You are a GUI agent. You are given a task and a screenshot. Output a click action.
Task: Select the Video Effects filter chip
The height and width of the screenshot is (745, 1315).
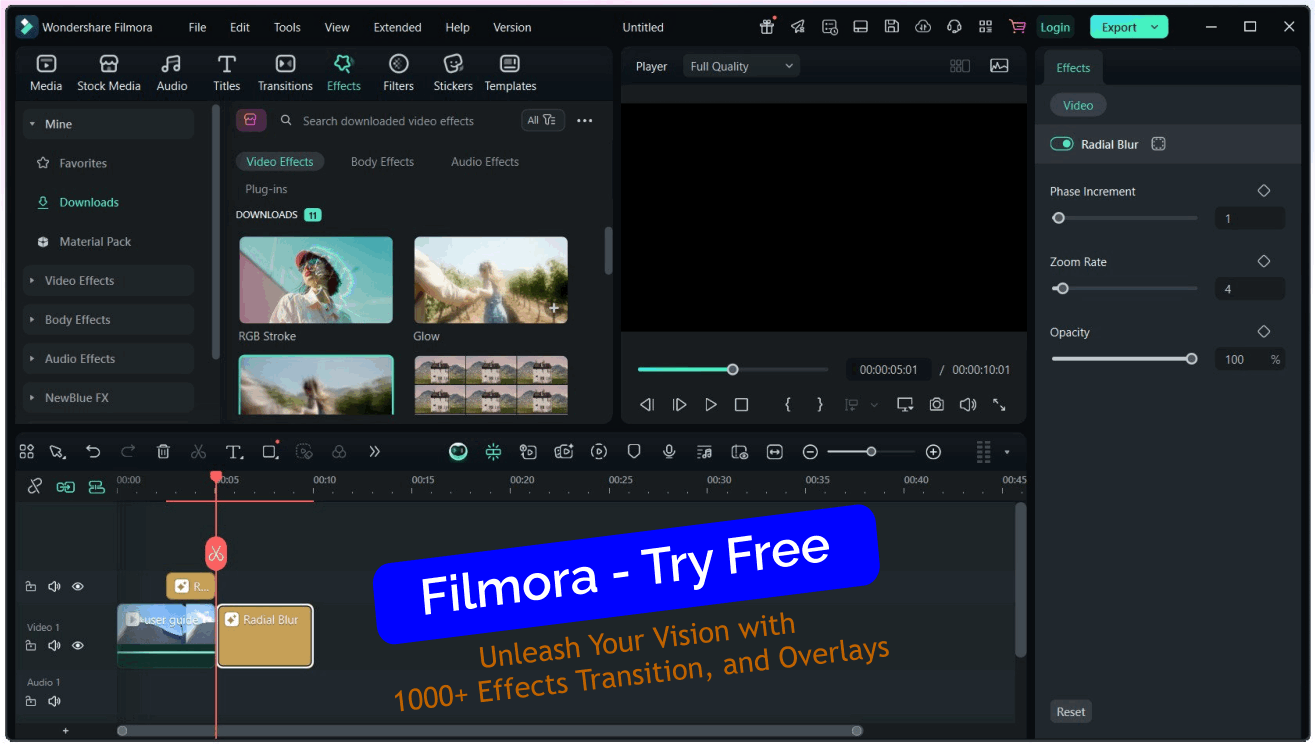(x=280, y=161)
